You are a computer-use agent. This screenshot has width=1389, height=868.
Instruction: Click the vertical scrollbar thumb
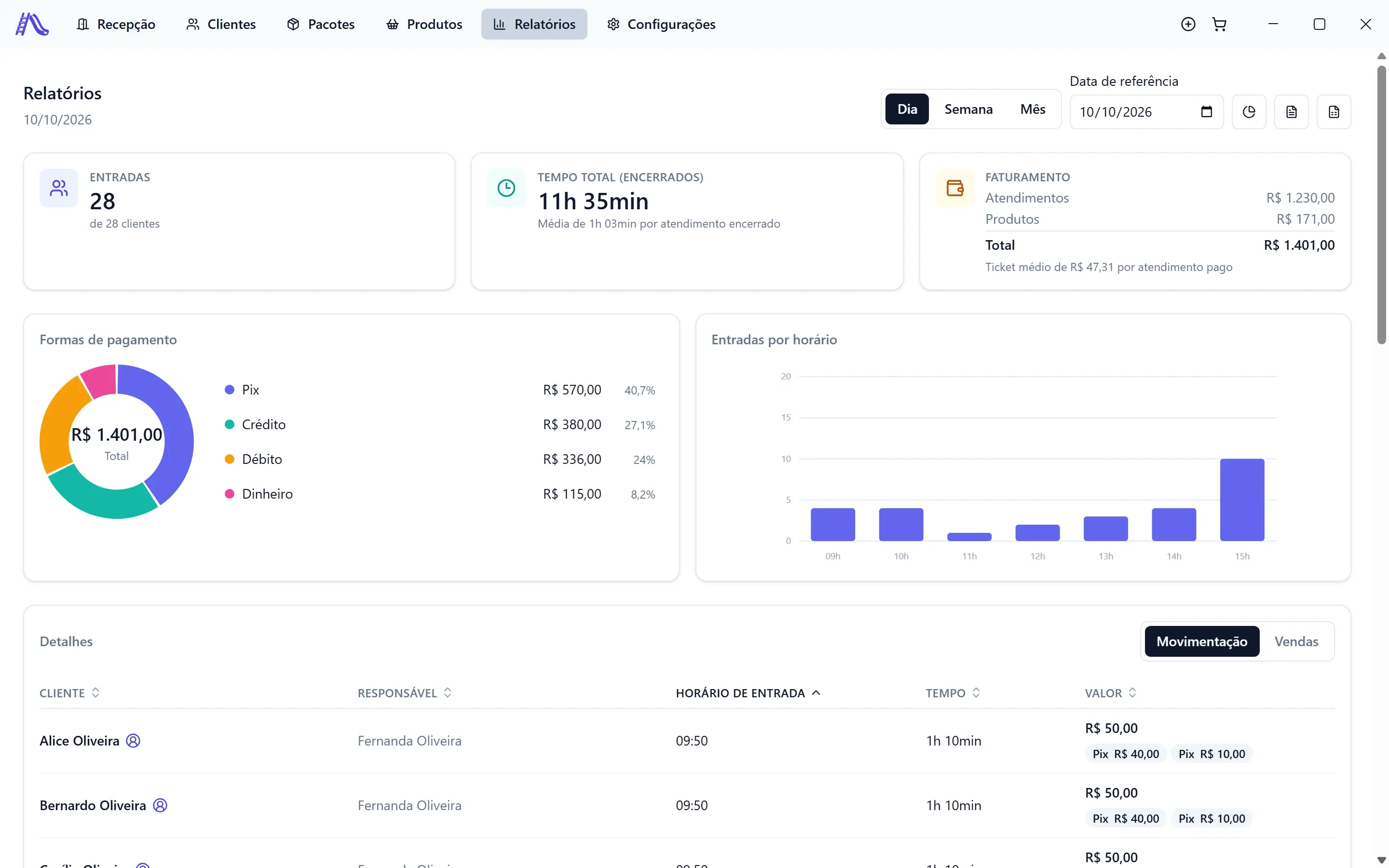pyautogui.click(x=1382, y=205)
